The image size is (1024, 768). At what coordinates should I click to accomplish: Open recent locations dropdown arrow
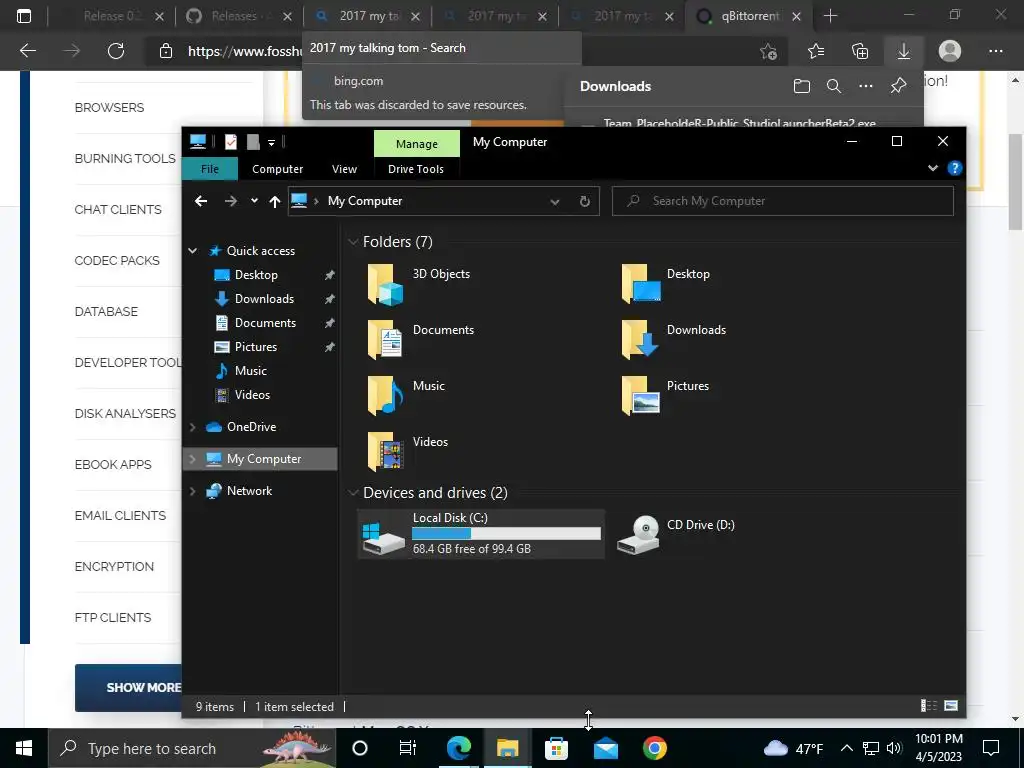[254, 201]
